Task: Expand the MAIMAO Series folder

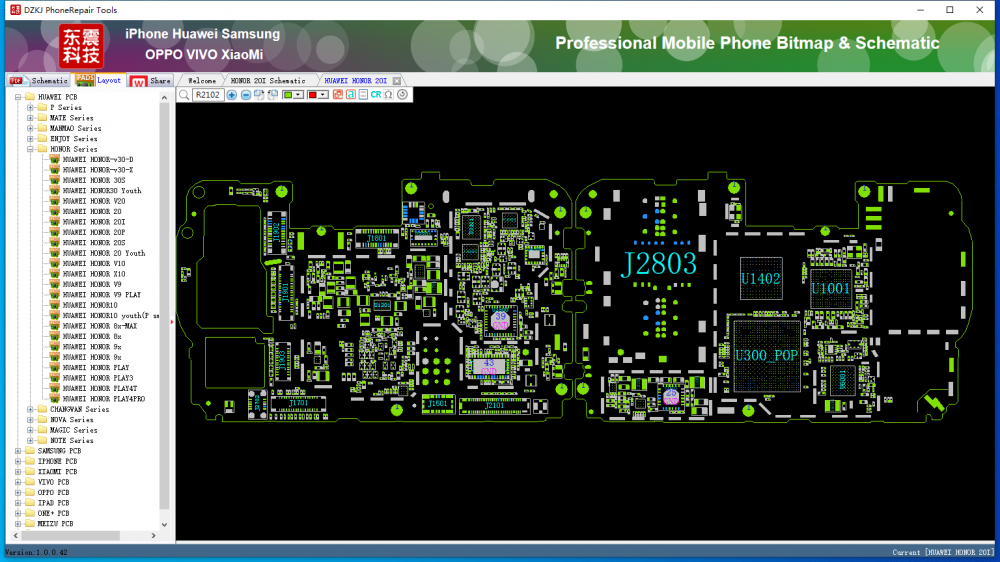Action: [x=31, y=128]
